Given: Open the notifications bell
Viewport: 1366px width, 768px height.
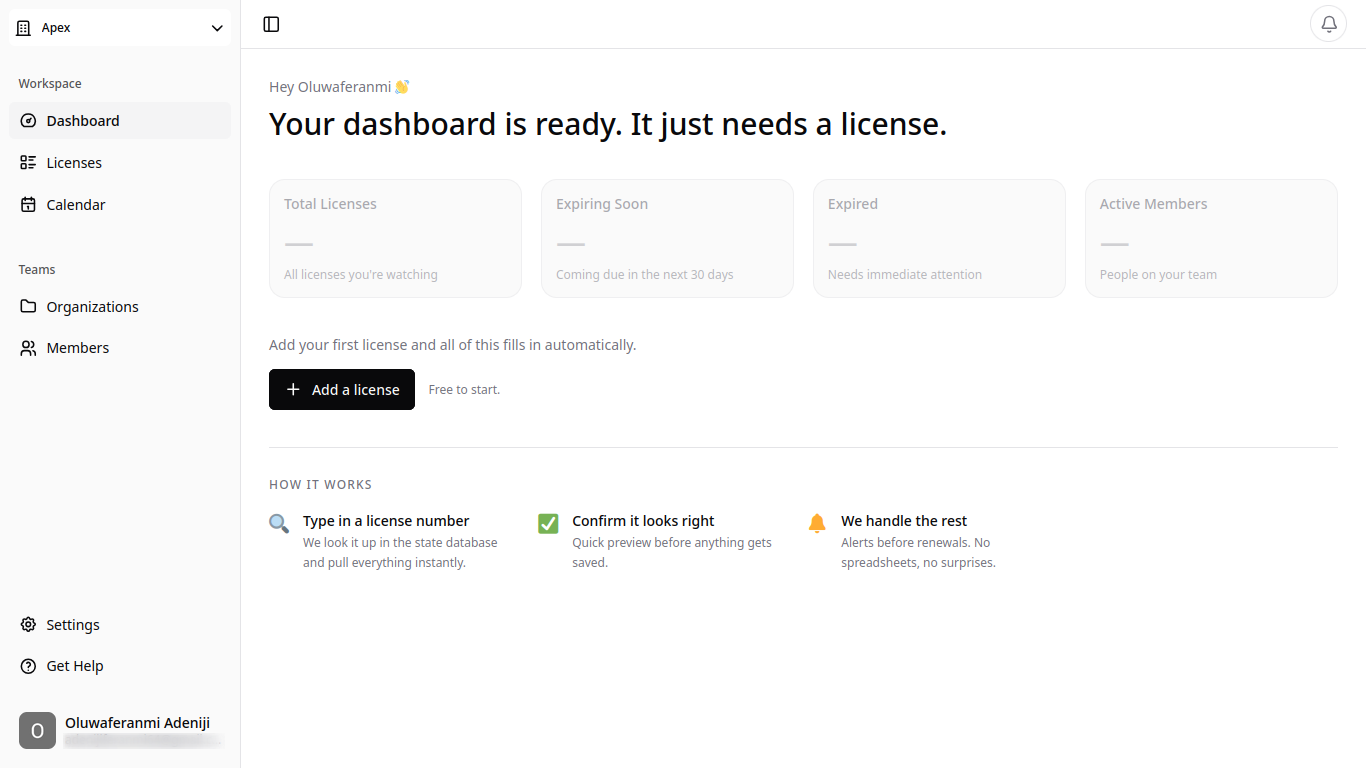Looking at the screenshot, I should click(x=1328, y=24).
